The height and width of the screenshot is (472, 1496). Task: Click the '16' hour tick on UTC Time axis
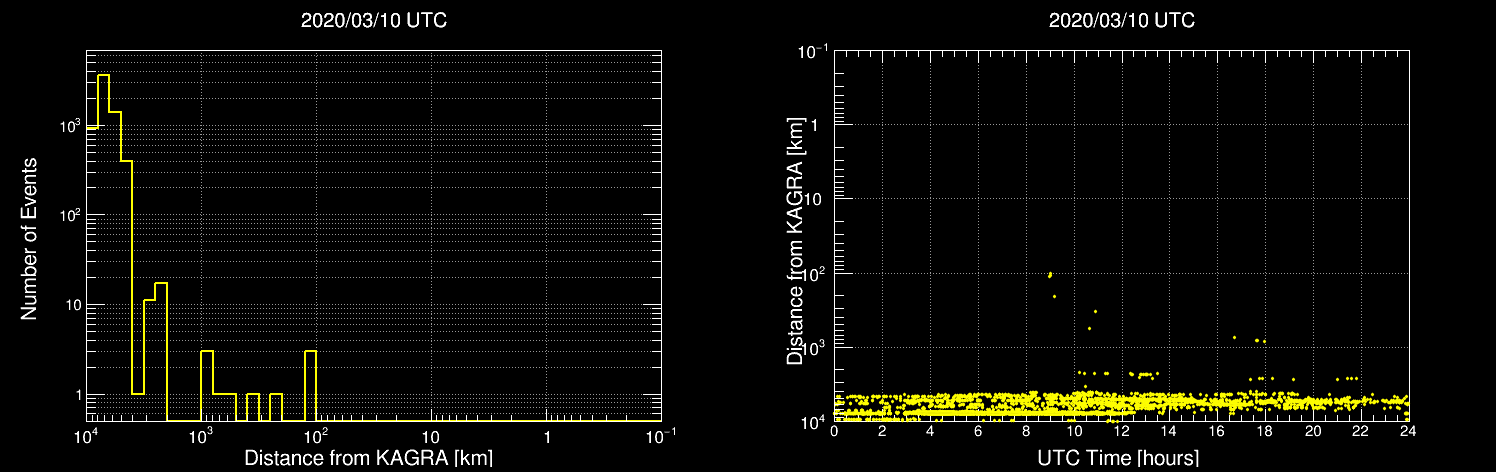1217,432
